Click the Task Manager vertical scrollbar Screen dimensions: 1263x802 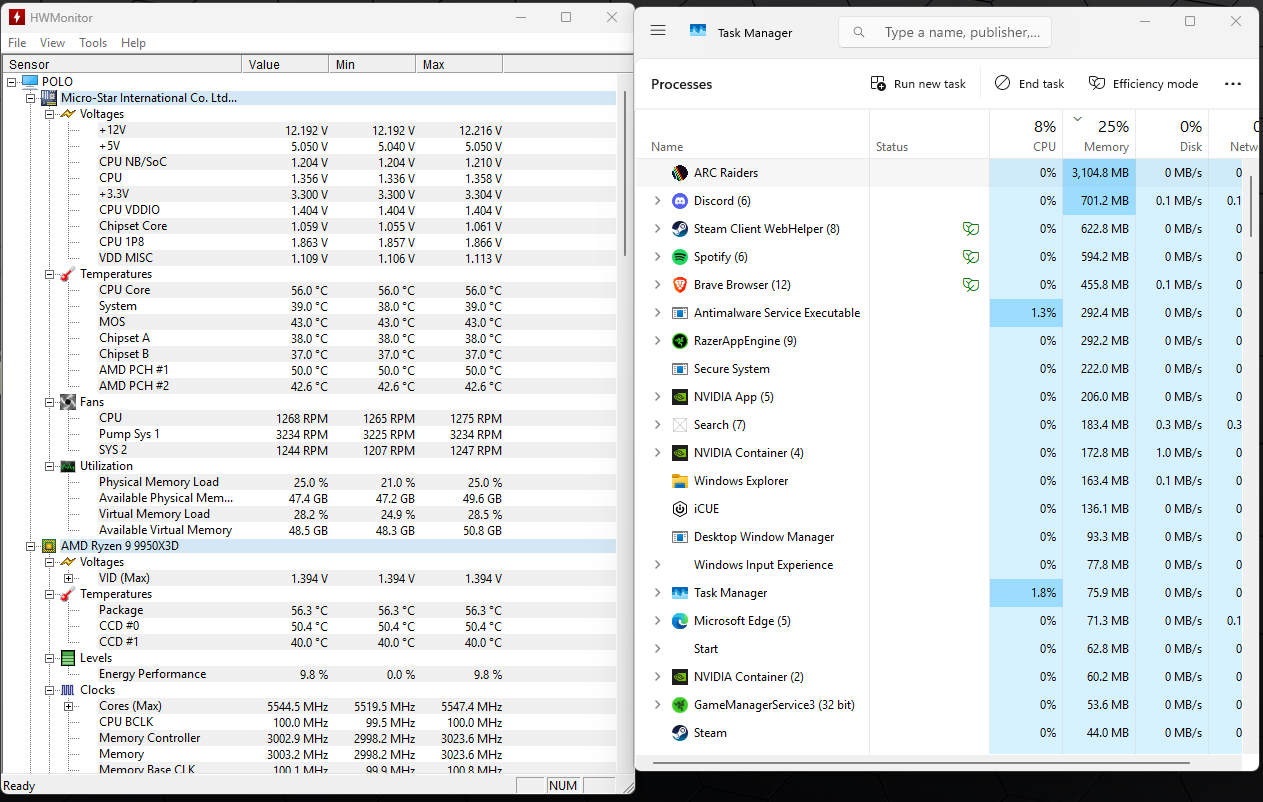click(x=1253, y=207)
